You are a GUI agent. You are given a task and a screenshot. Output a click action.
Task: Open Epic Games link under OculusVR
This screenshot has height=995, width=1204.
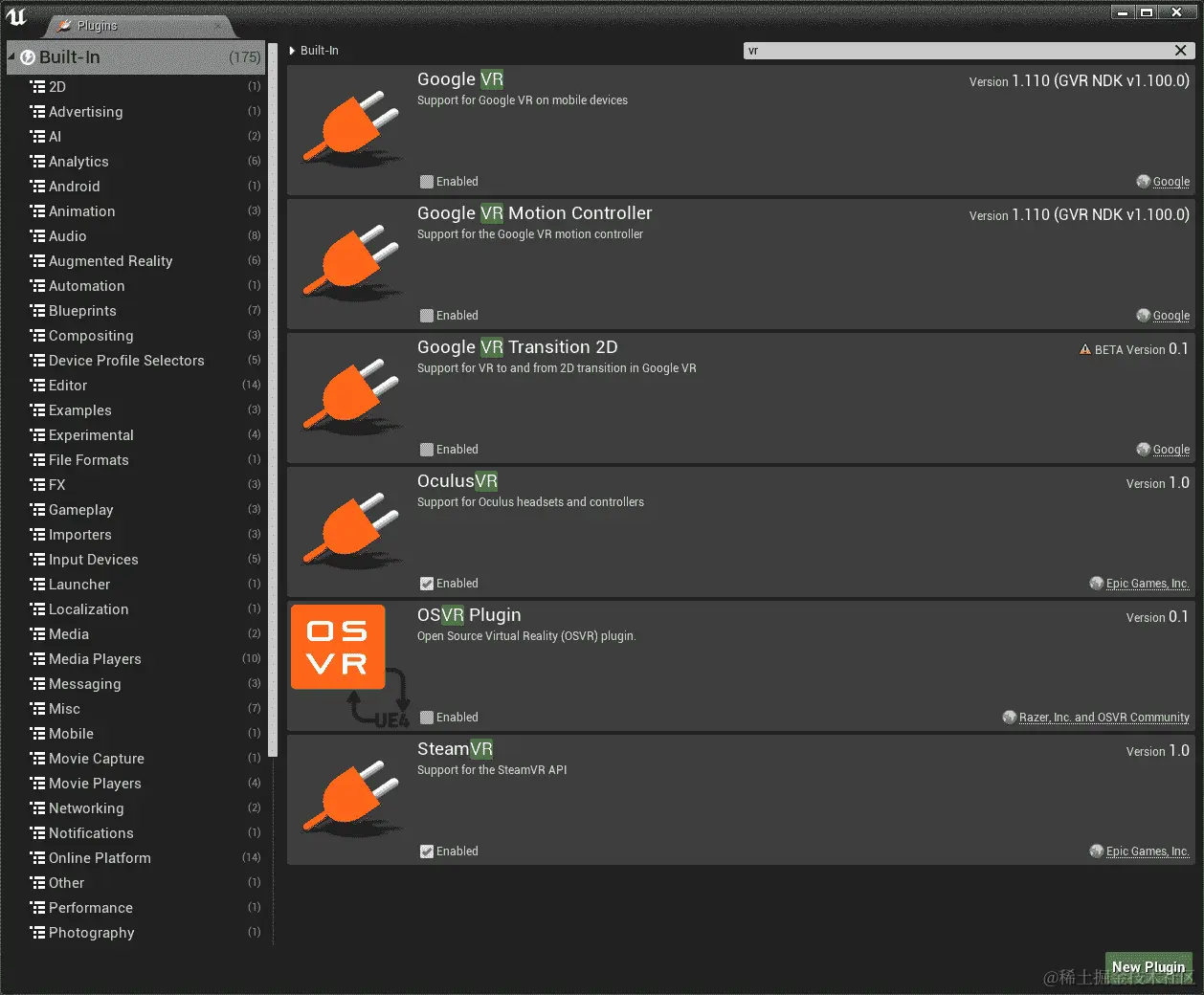[x=1148, y=584]
